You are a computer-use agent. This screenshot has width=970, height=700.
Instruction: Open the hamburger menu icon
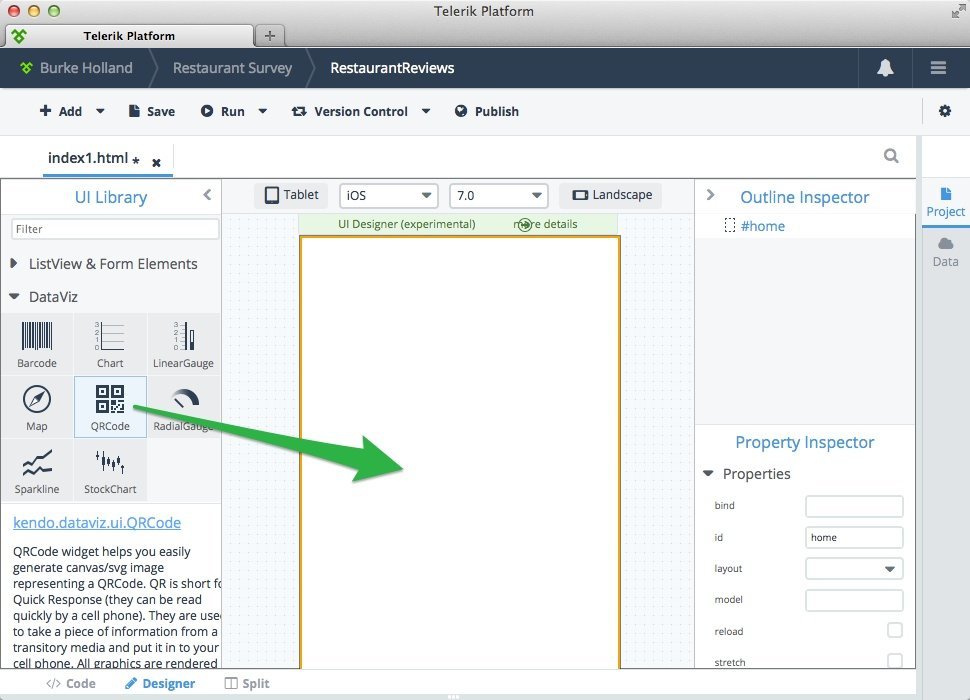coord(938,68)
